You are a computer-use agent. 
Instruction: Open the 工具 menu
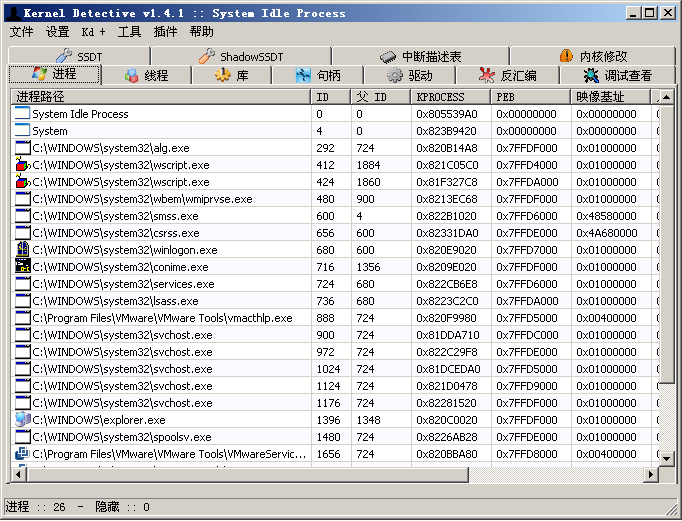point(129,32)
